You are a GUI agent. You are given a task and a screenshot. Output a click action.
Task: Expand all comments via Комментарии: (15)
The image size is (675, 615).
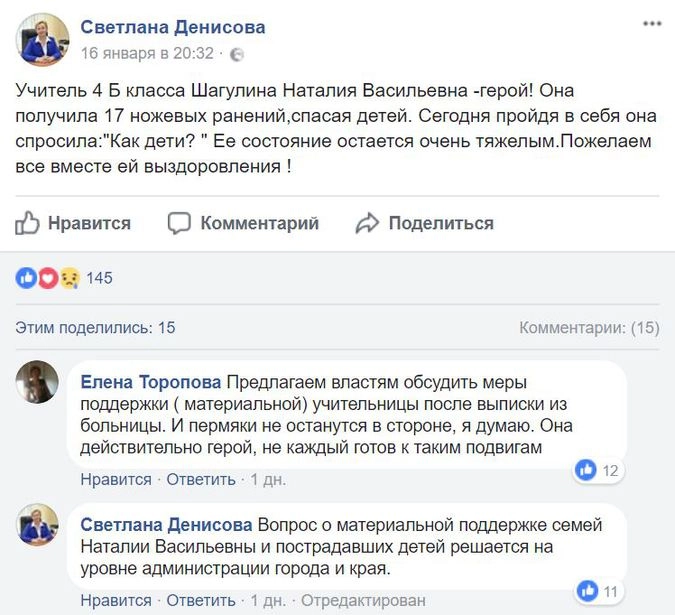click(x=589, y=327)
